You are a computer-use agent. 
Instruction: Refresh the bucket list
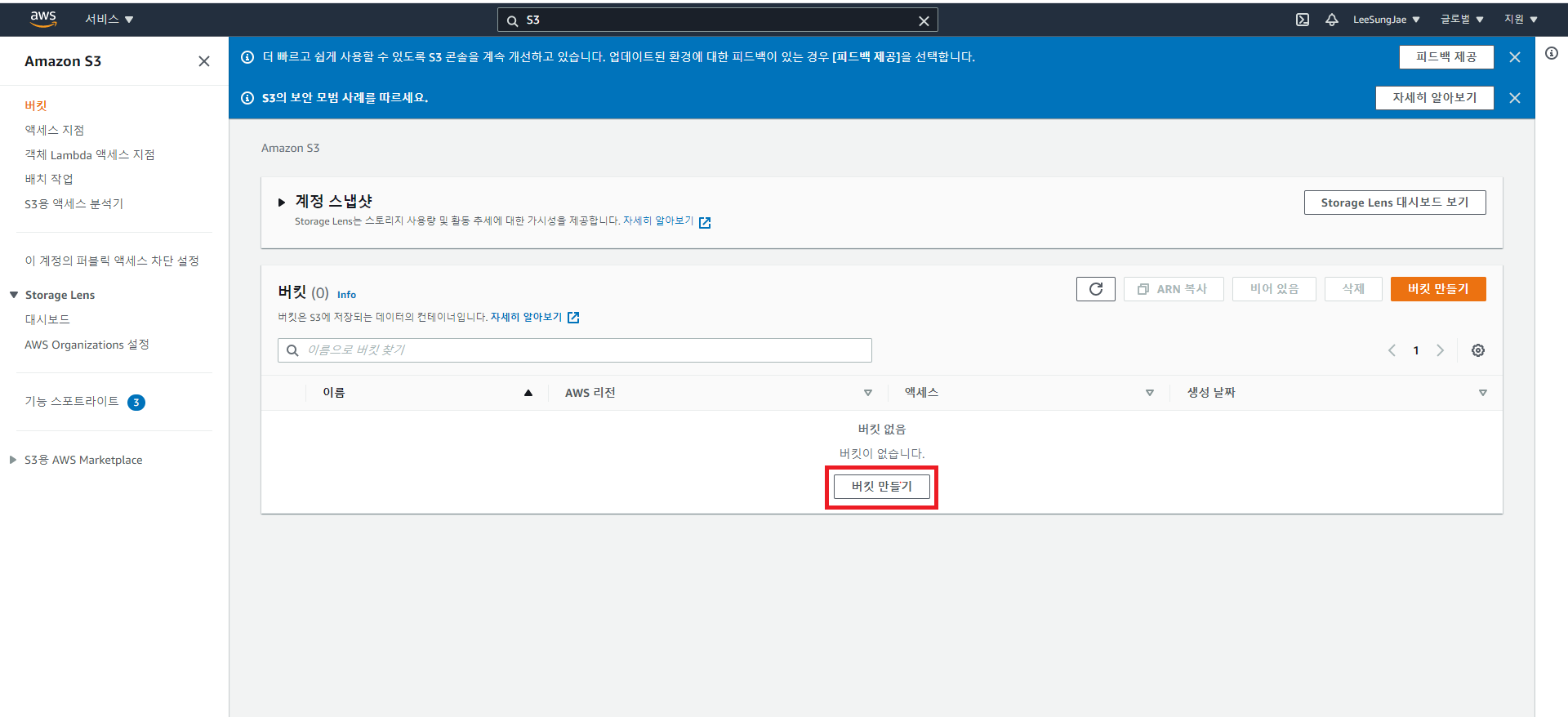(x=1096, y=289)
